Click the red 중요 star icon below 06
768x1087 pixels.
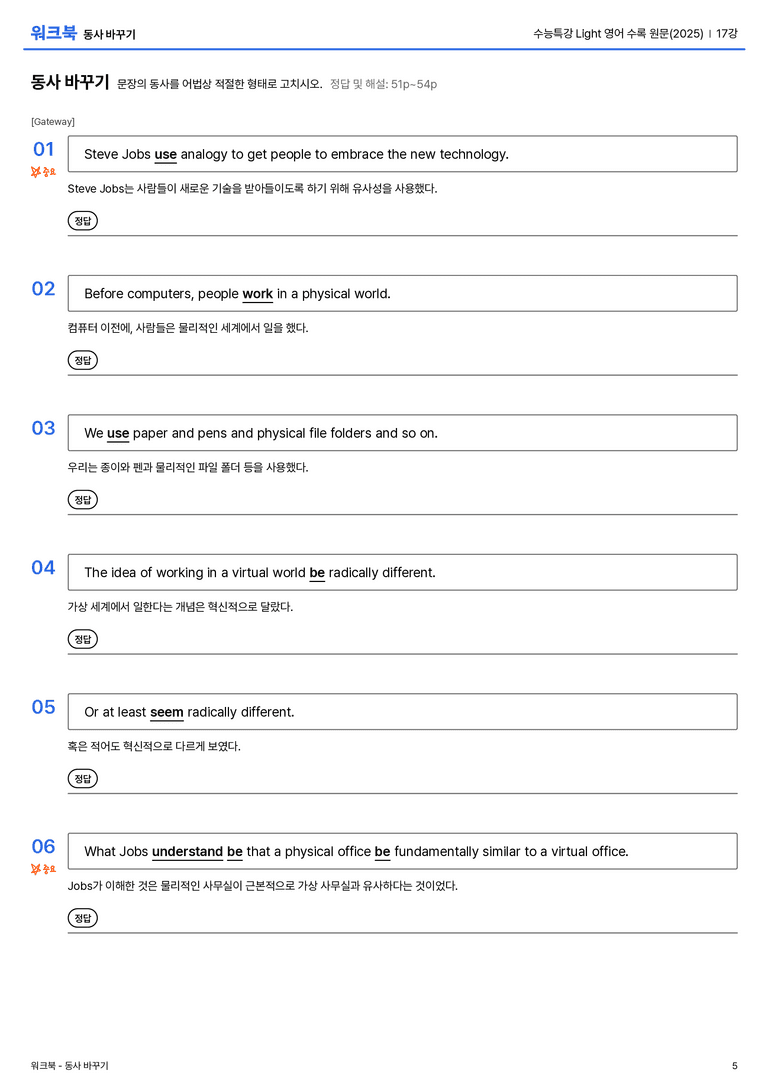pos(43,869)
